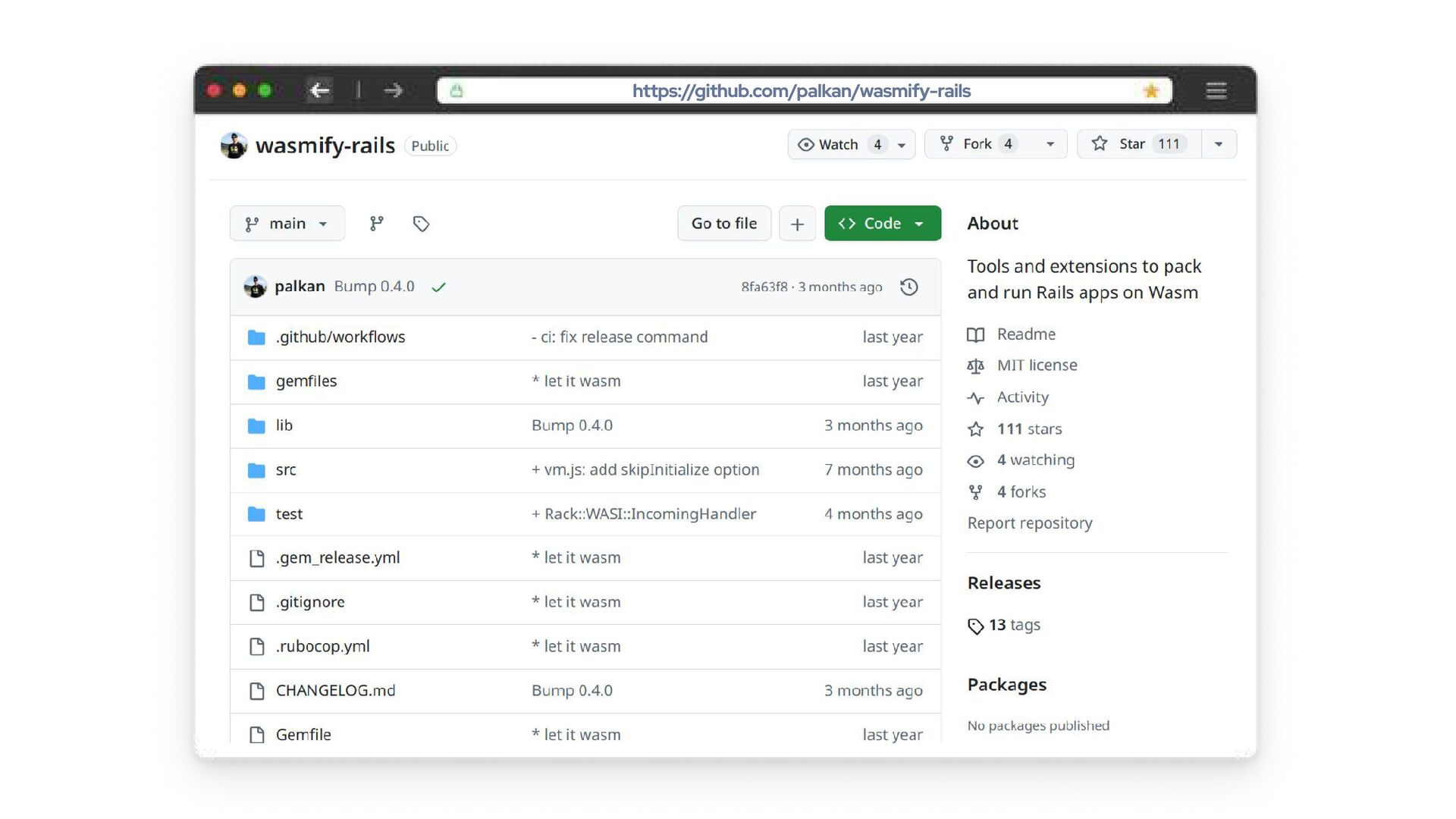The height and width of the screenshot is (819, 1456).
Task: Open the Readme link in About
Action: click(x=1025, y=334)
